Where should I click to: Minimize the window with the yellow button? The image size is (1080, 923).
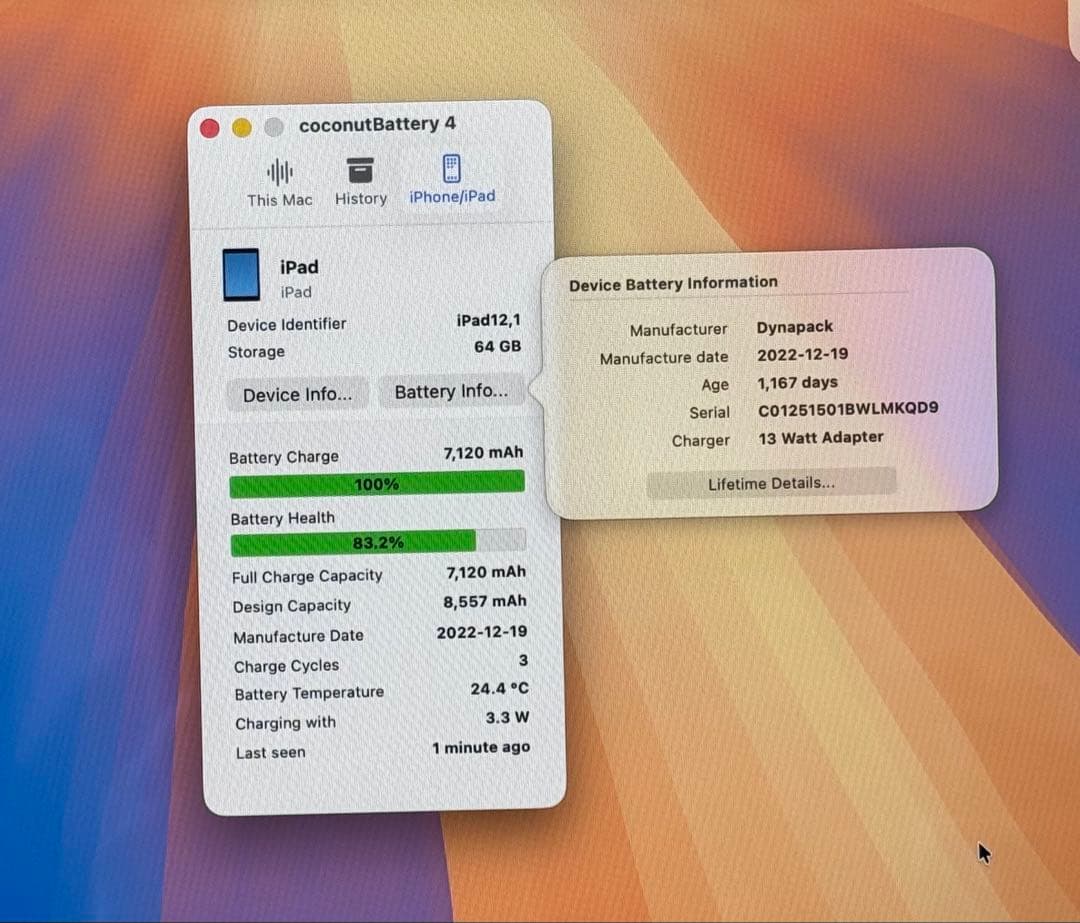242,127
